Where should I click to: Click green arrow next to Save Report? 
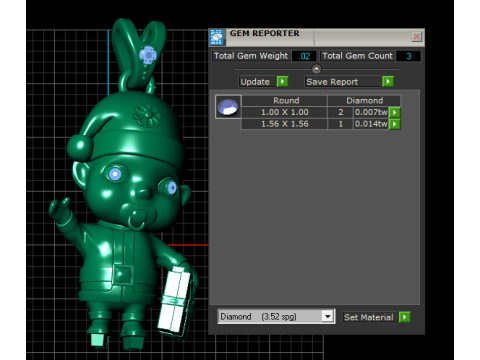coord(388,81)
